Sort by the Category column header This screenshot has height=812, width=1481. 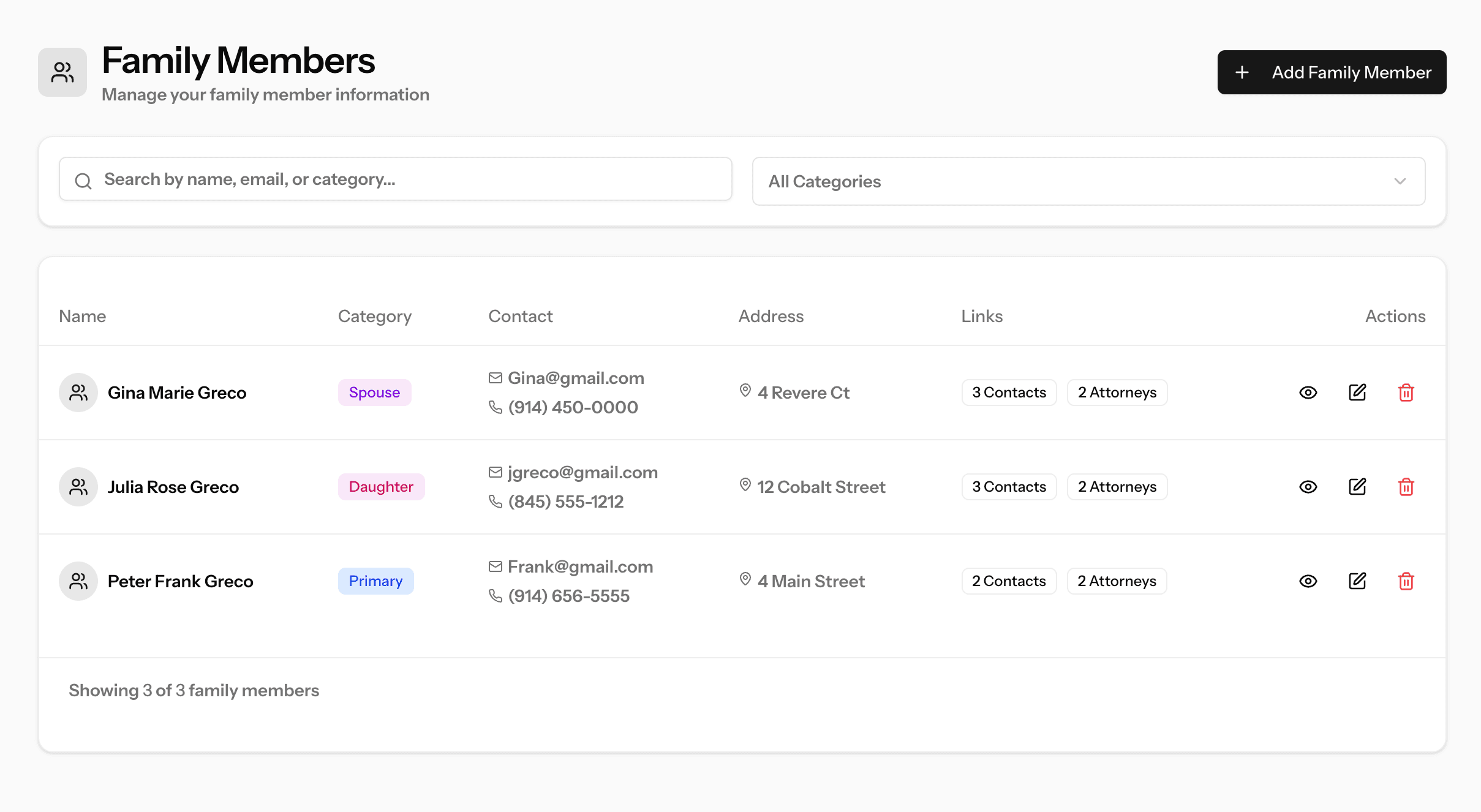point(374,316)
